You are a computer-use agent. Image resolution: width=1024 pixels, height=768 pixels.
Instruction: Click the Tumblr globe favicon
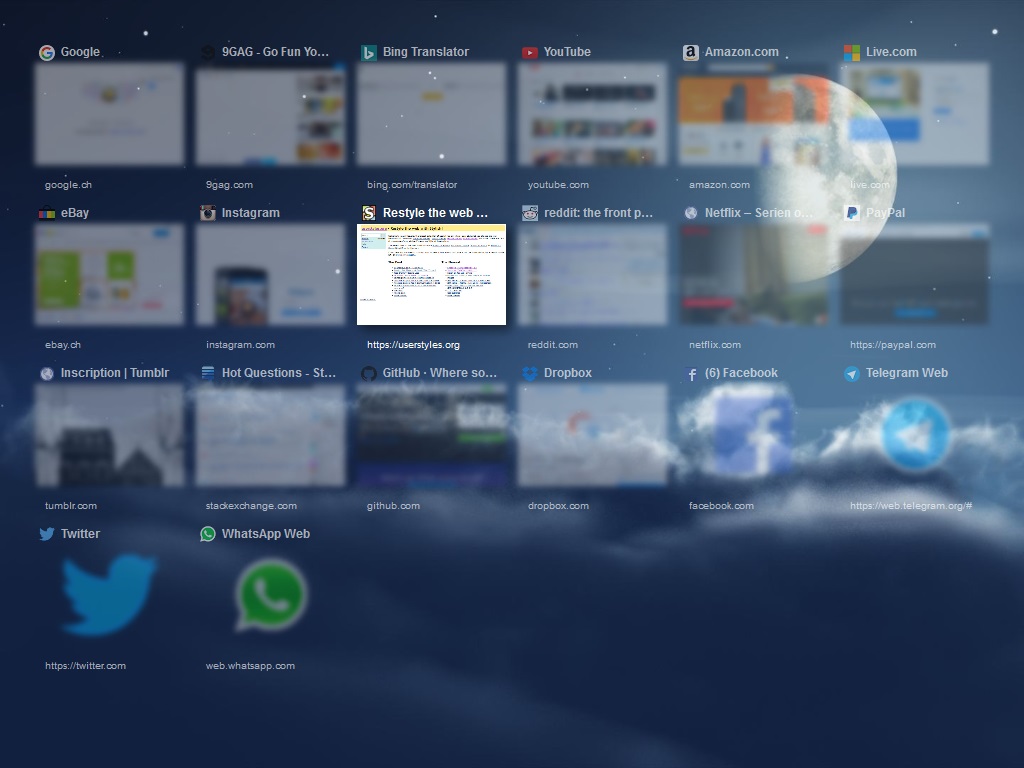(x=47, y=374)
